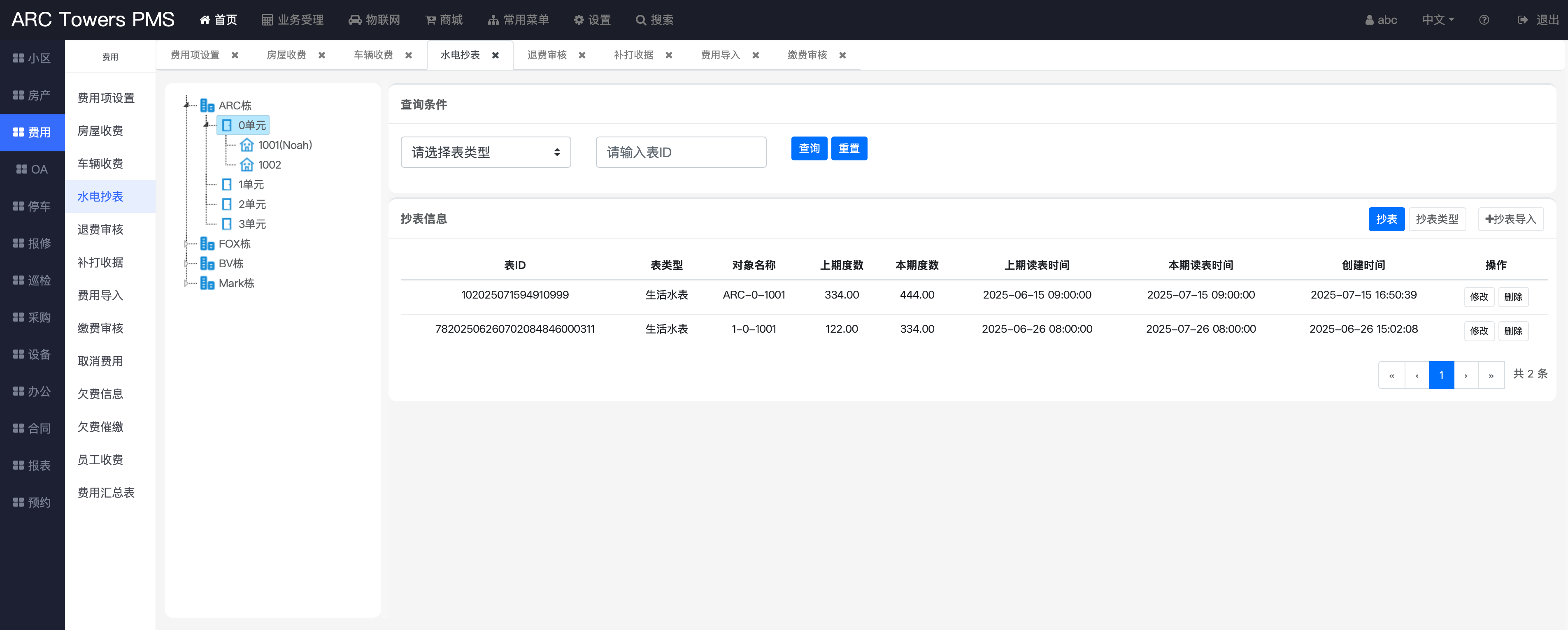This screenshot has height=630, width=1568.
Task: Click the 搜索 magnifier in top bar
Action: pos(640,20)
